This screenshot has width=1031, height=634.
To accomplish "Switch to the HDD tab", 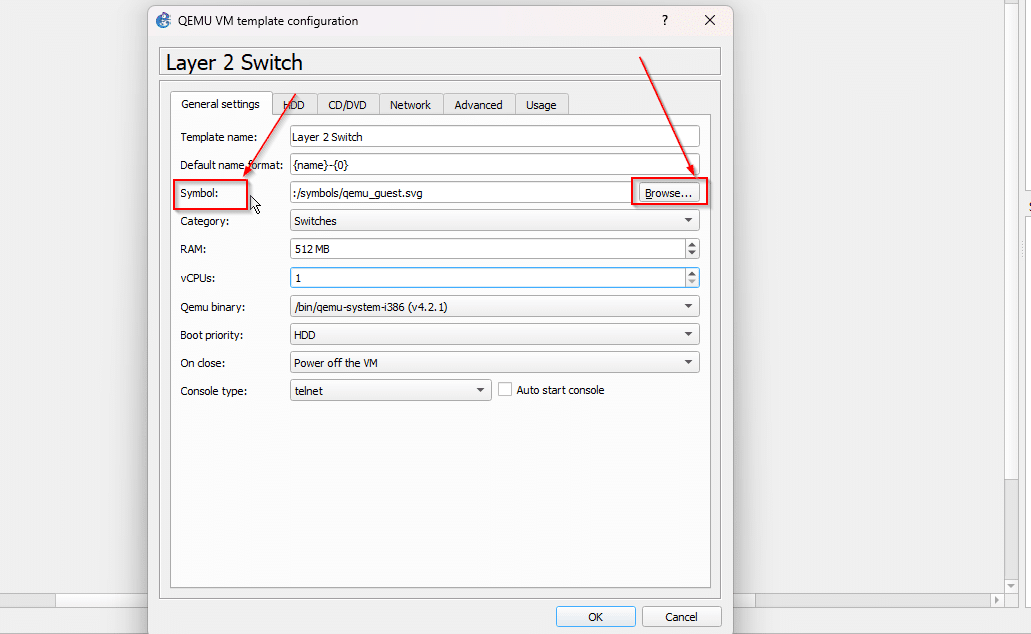I will [x=294, y=104].
